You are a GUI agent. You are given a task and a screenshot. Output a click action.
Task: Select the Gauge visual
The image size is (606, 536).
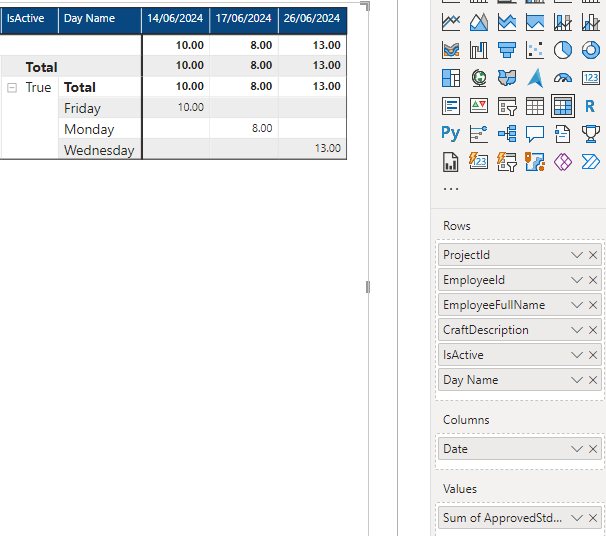click(x=563, y=78)
